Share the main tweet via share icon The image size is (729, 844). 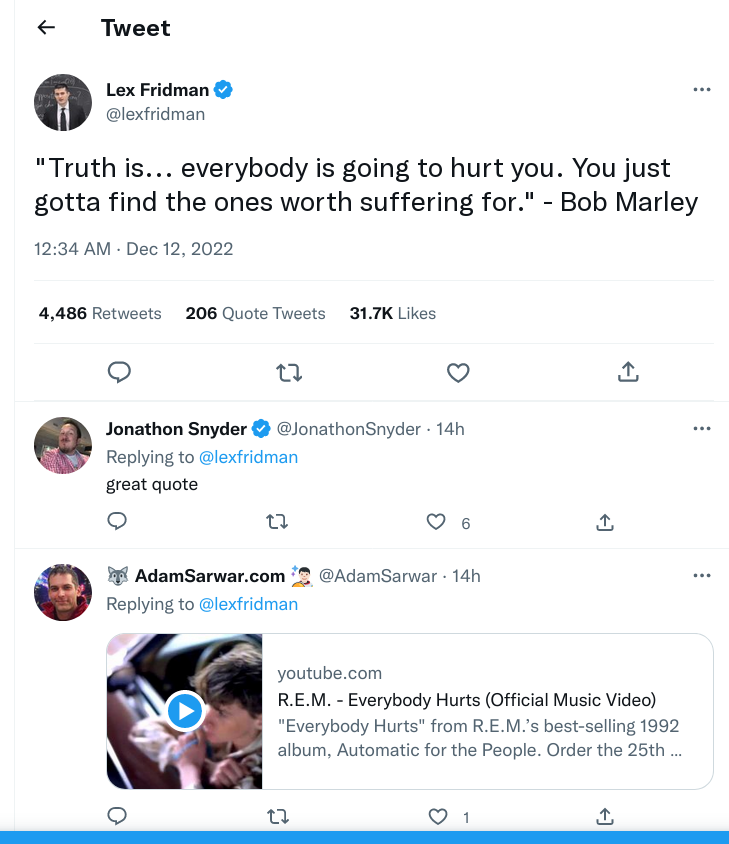[628, 372]
